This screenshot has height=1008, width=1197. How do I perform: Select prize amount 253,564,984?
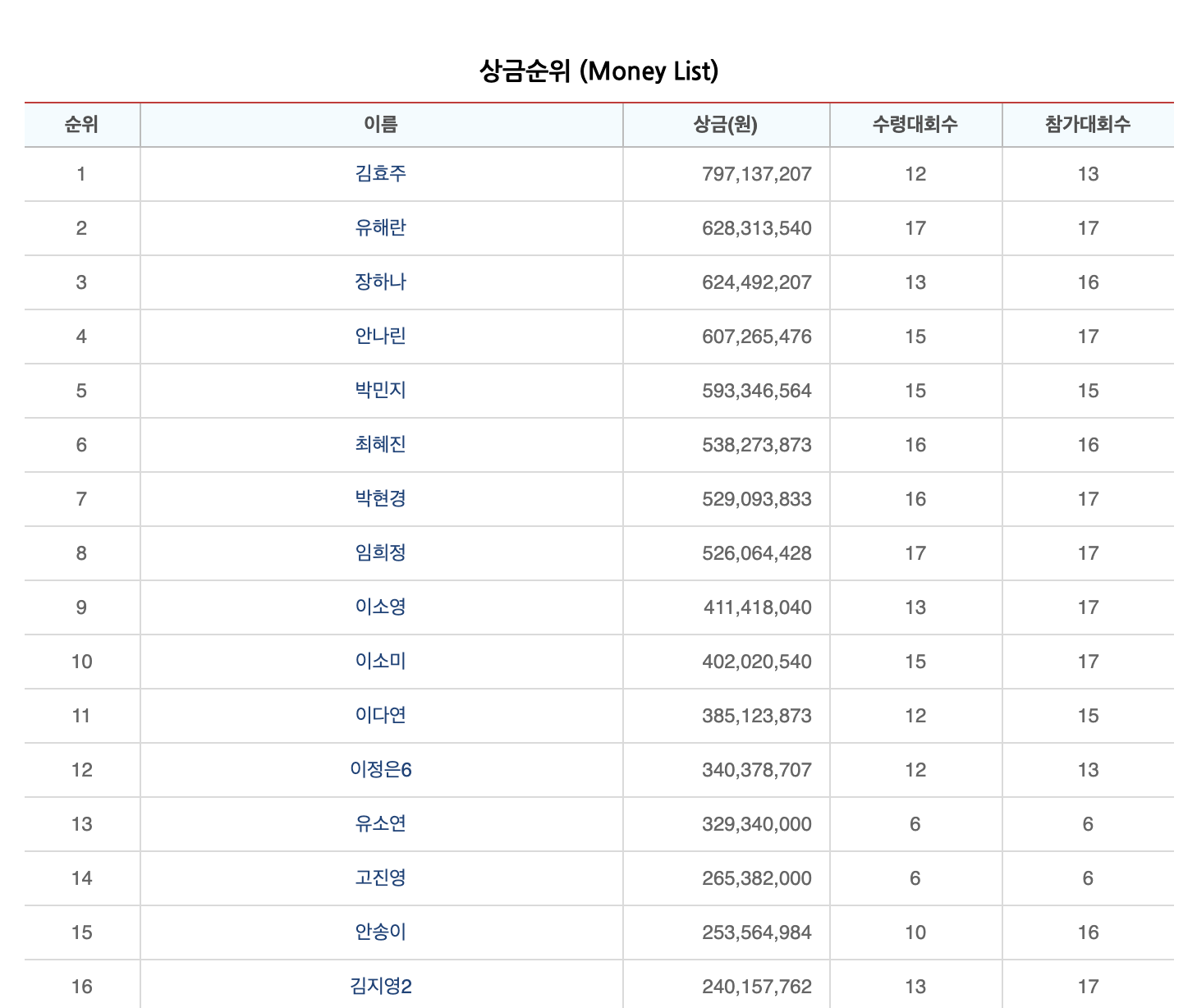757,932
